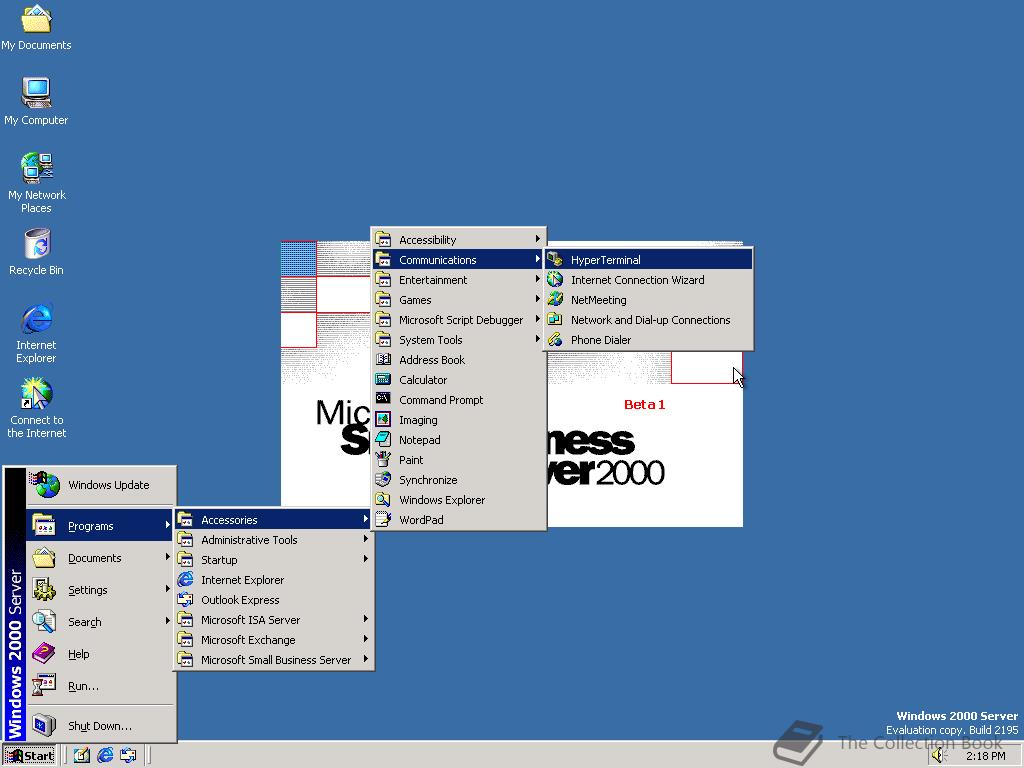Viewport: 1024px width, 768px height.
Task: Click the HyperTerminal icon in Communications submenu
Action: pos(555,259)
